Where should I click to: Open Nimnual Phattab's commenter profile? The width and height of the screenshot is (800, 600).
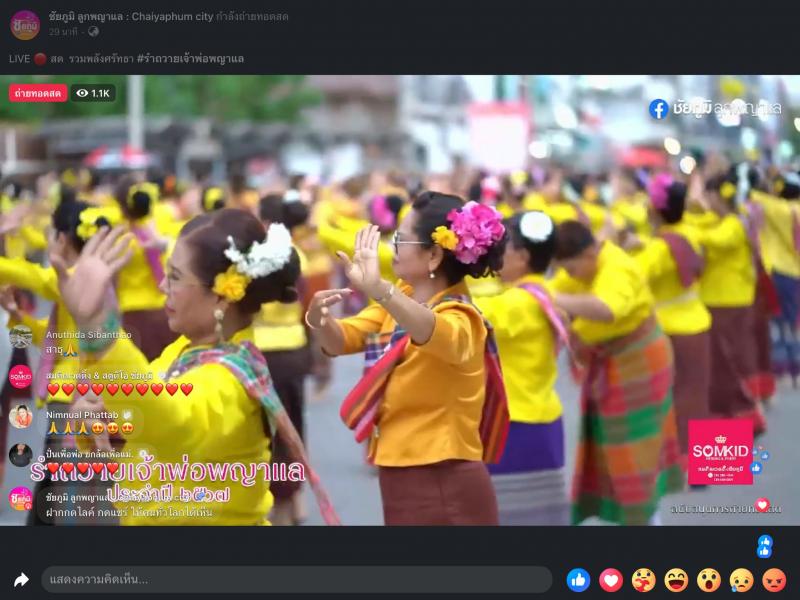[82, 414]
